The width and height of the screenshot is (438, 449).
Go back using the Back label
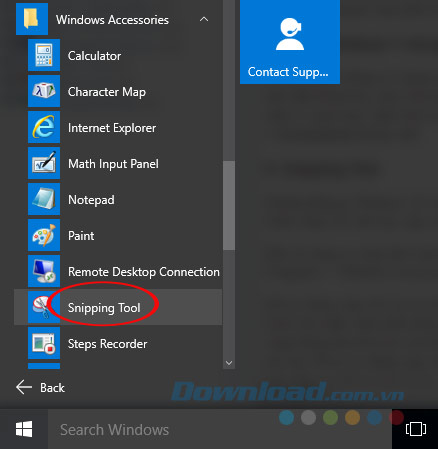[52, 388]
